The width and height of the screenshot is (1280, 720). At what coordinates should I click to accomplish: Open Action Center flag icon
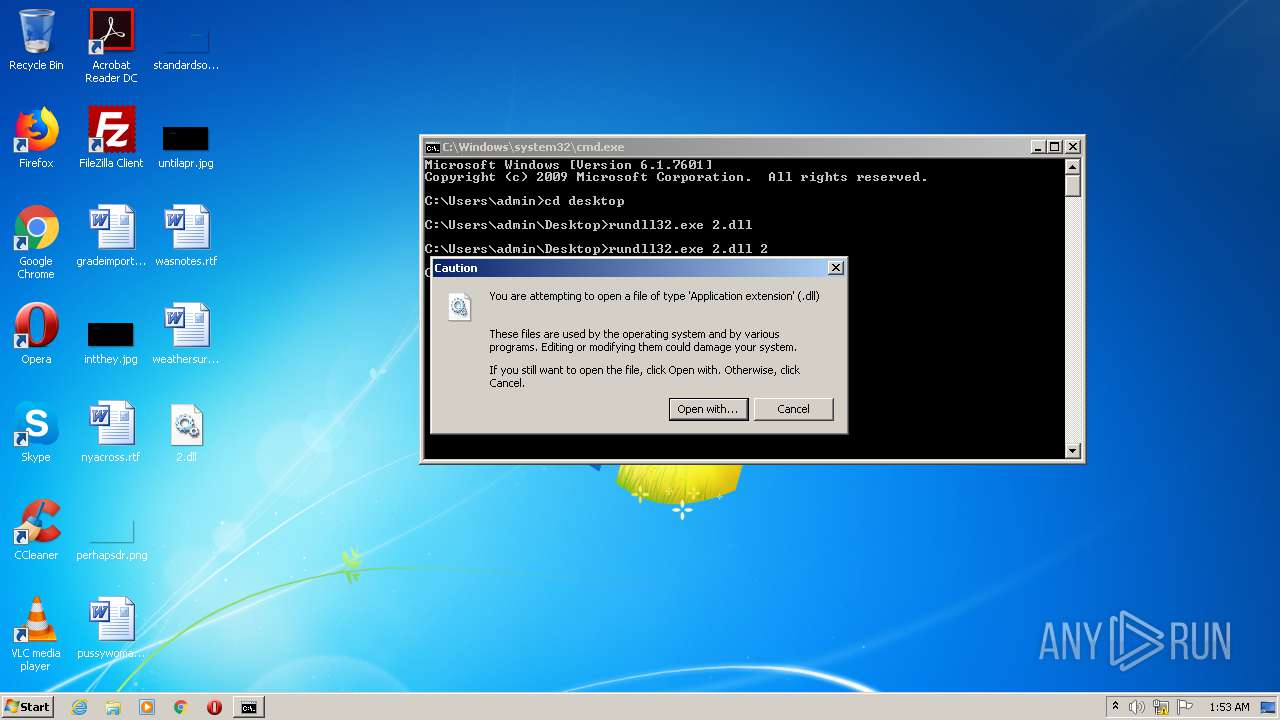[x=1185, y=707]
